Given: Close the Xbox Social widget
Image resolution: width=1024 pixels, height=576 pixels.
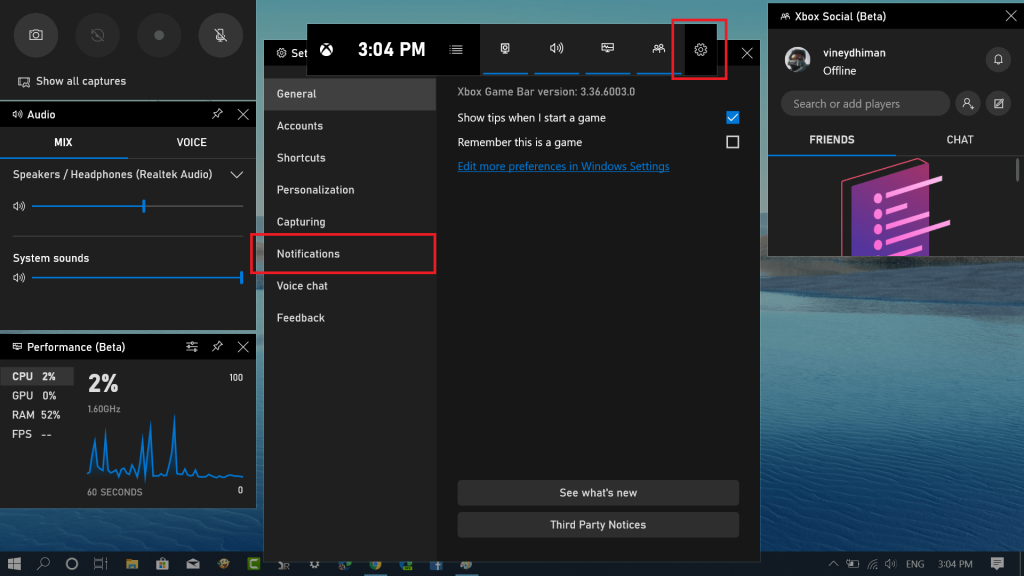Looking at the screenshot, I should 1011,16.
